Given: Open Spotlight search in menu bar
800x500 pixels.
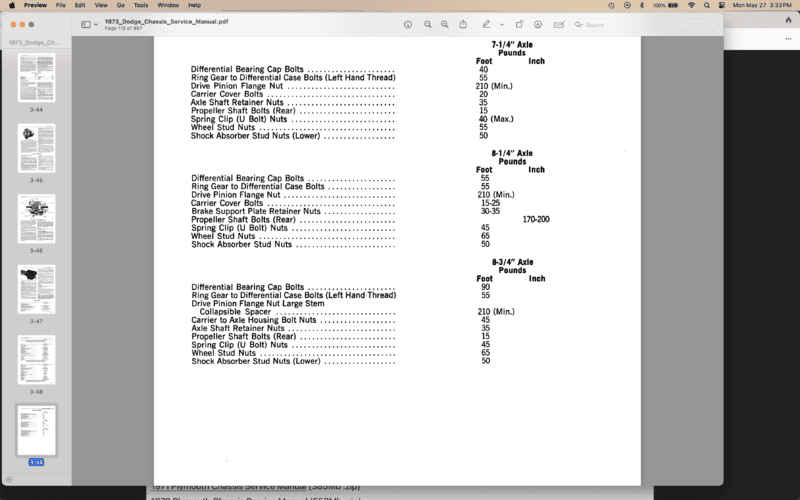Looking at the screenshot, I should [x=707, y=5].
